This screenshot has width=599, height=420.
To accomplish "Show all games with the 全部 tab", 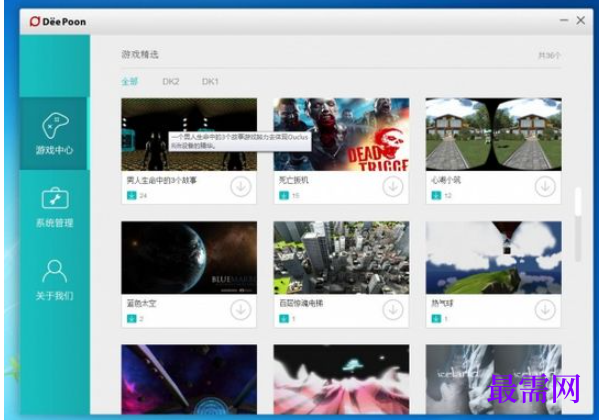I will pyautogui.click(x=130, y=81).
